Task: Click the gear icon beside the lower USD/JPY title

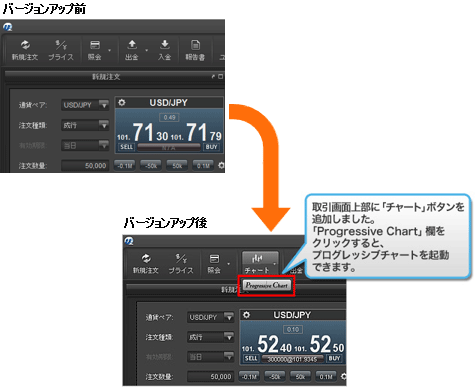Action: [246, 315]
